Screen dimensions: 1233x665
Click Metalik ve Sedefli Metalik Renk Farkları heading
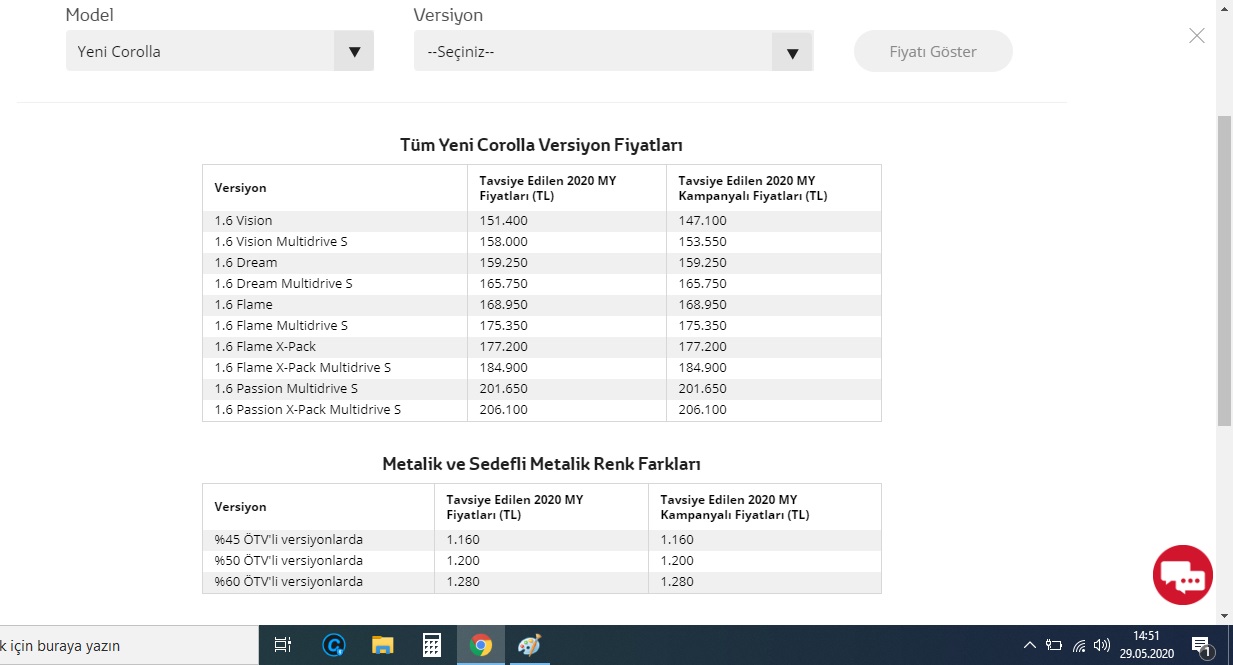pyautogui.click(x=541, y=464)
